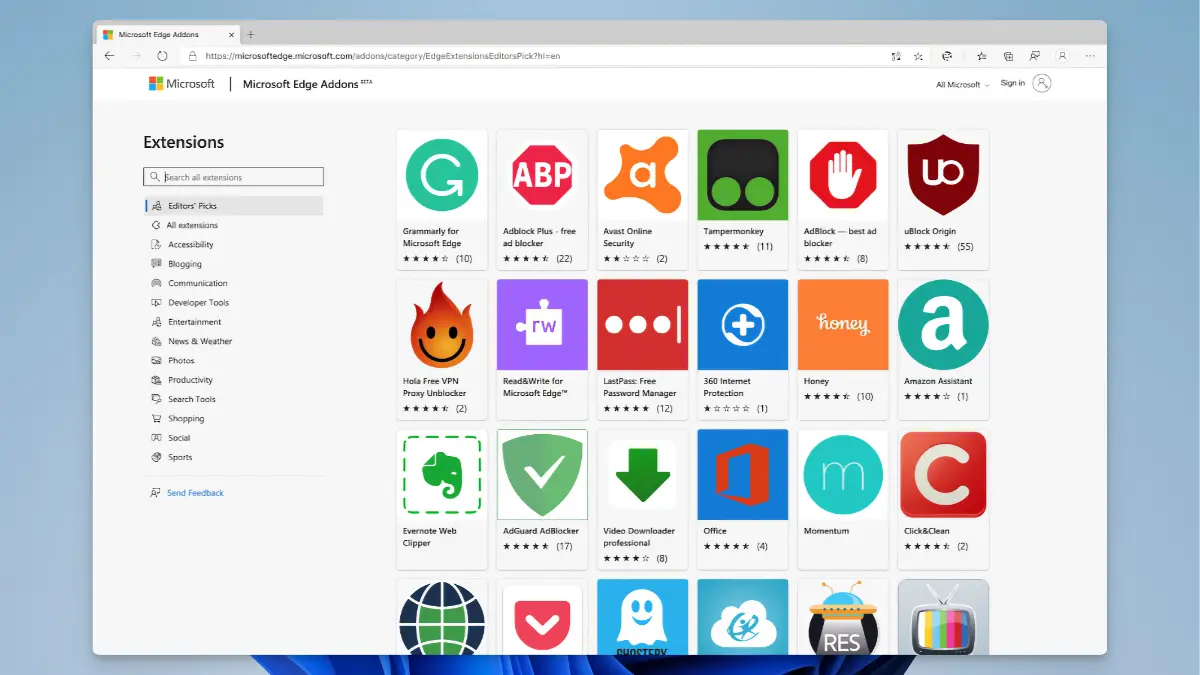Click the 'Honey' title text

point(816,381)
